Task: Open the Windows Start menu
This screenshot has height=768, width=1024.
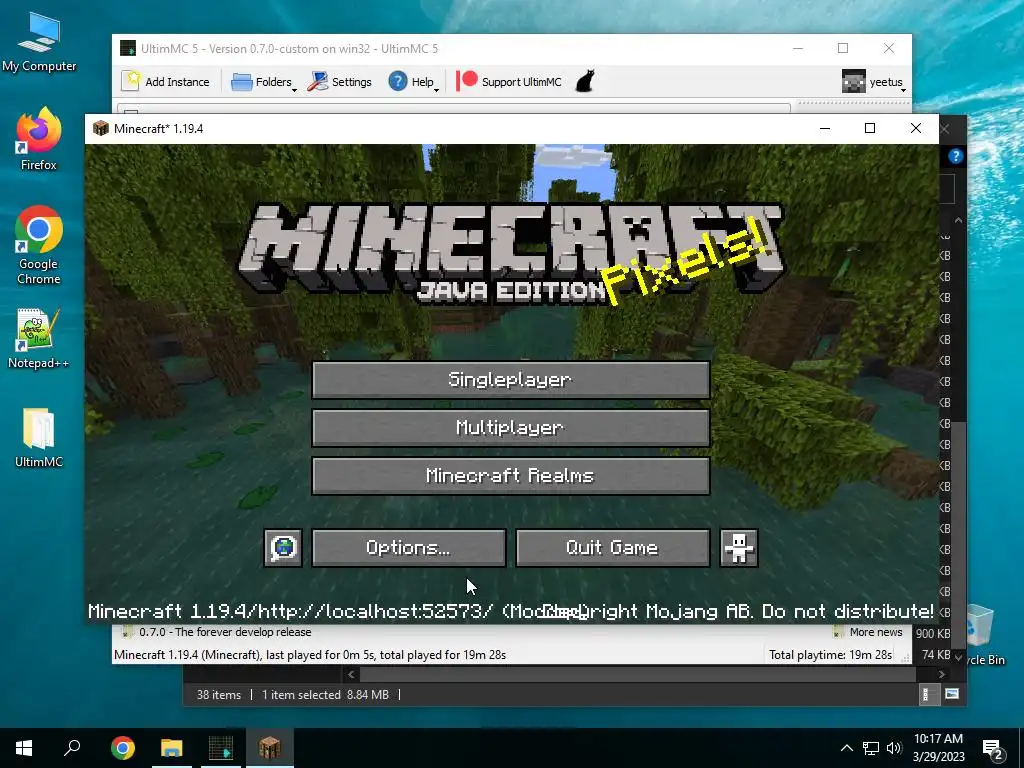Action: pos(24,748)
